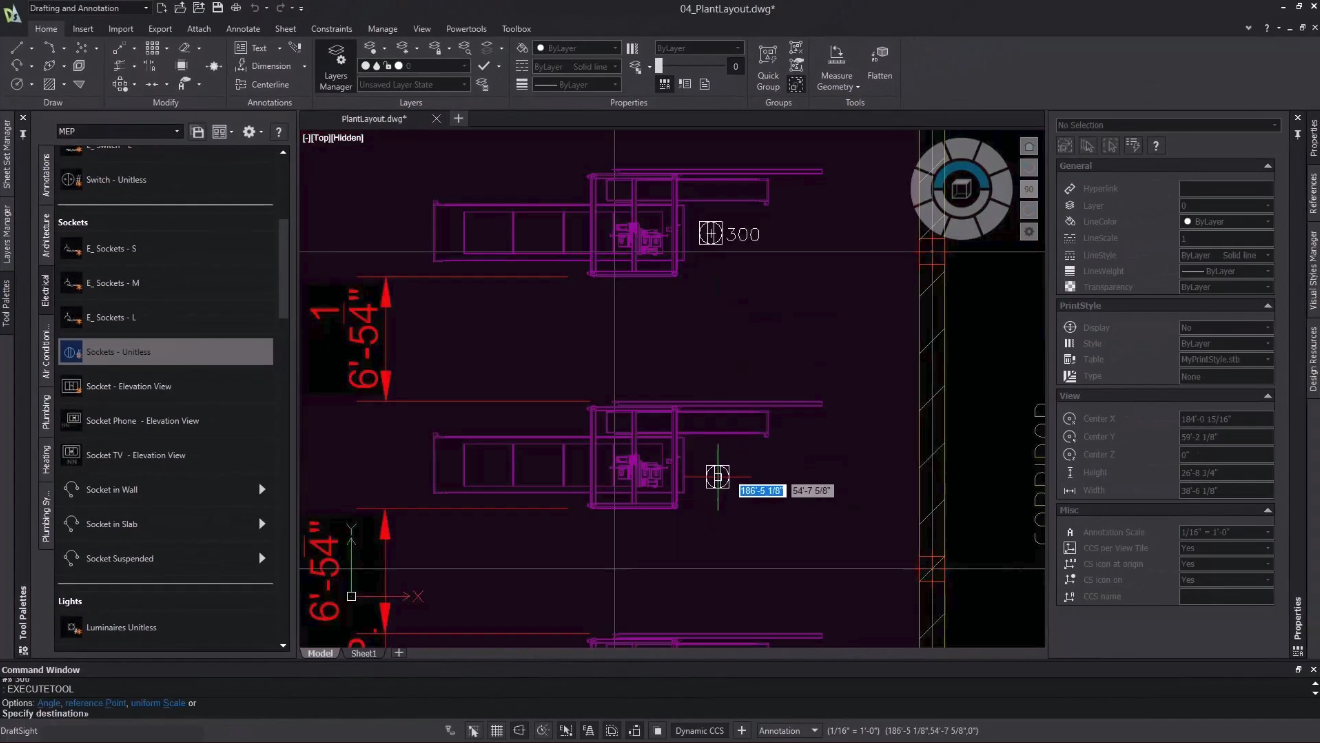Expand the Socket in Wall submenu arrow
Image resolution: width=1320 pixels, height=743 pixels.
tap(262, 490)
